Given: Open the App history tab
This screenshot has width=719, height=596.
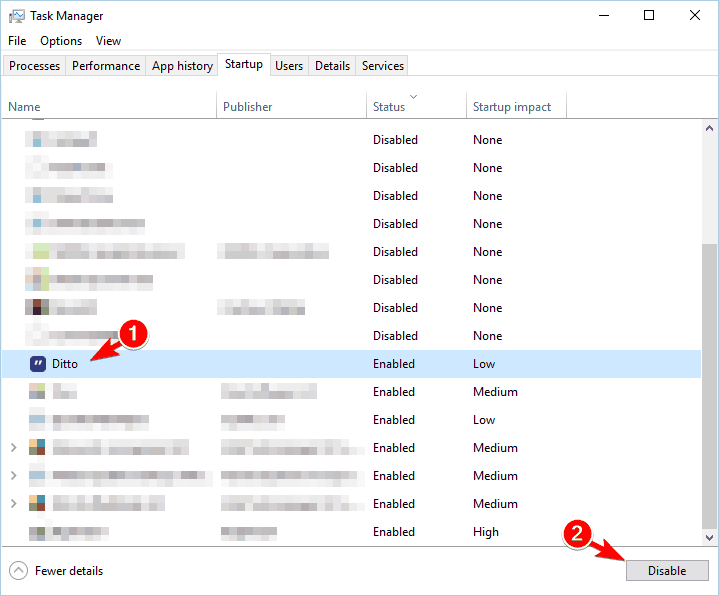Looking at the screenshot, I should coord(182,66).
